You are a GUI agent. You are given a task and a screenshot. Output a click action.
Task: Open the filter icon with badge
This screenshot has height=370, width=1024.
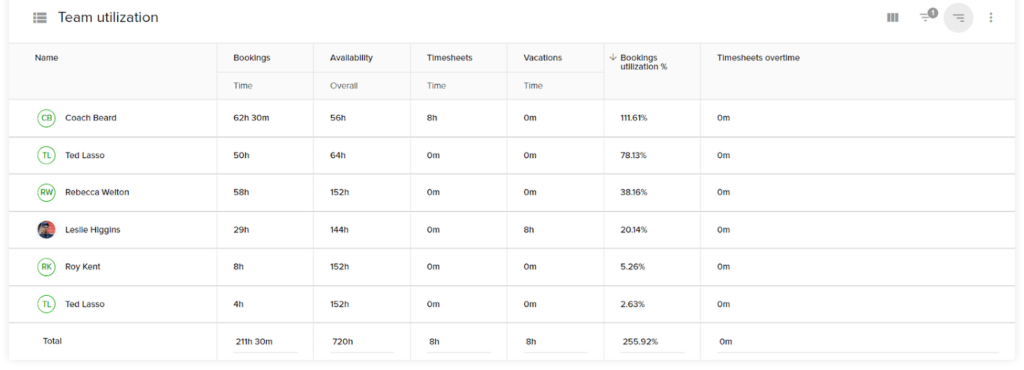[x=927, y=16]
